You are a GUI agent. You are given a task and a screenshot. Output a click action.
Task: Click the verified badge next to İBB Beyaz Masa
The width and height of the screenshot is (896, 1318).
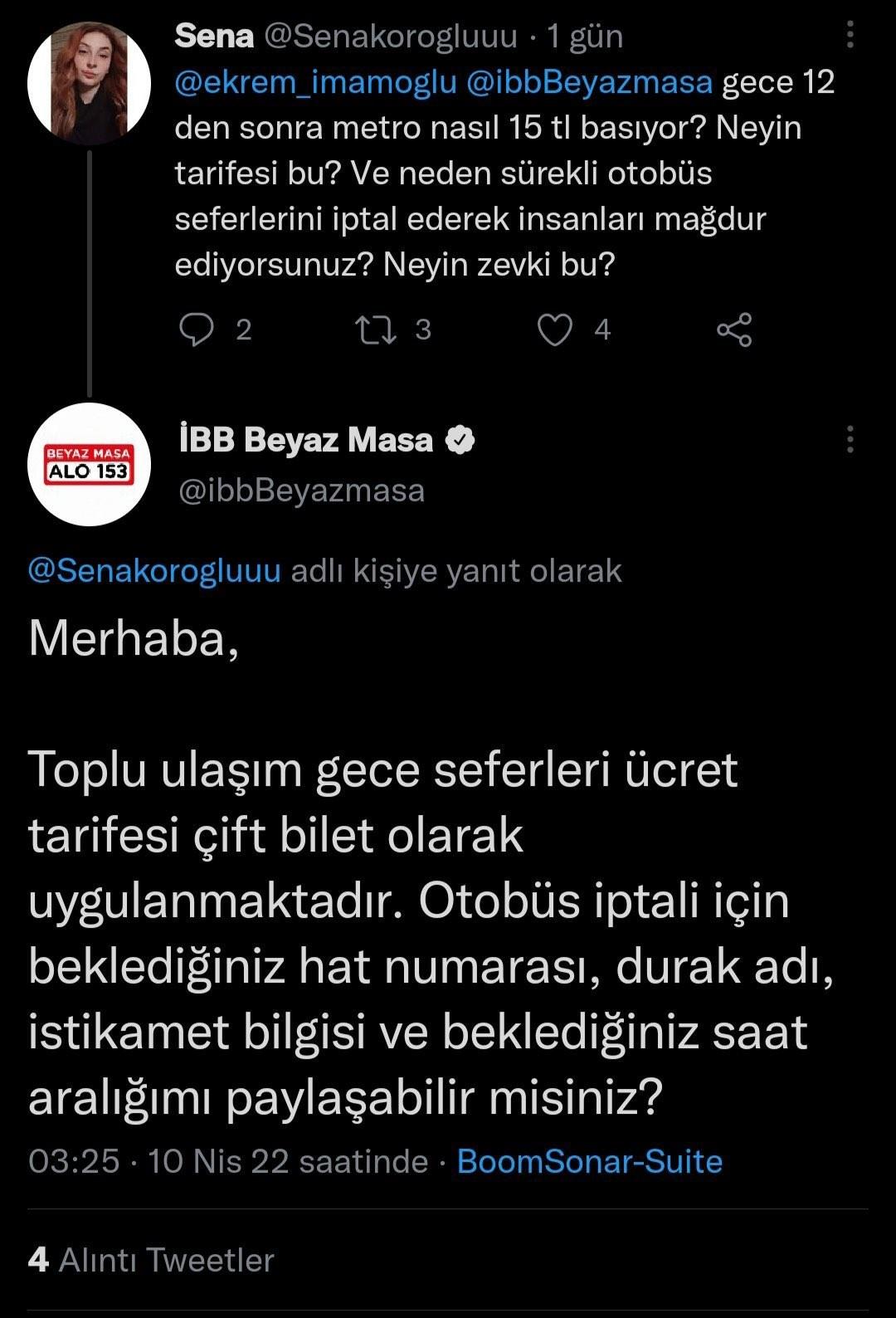point(460,440)
